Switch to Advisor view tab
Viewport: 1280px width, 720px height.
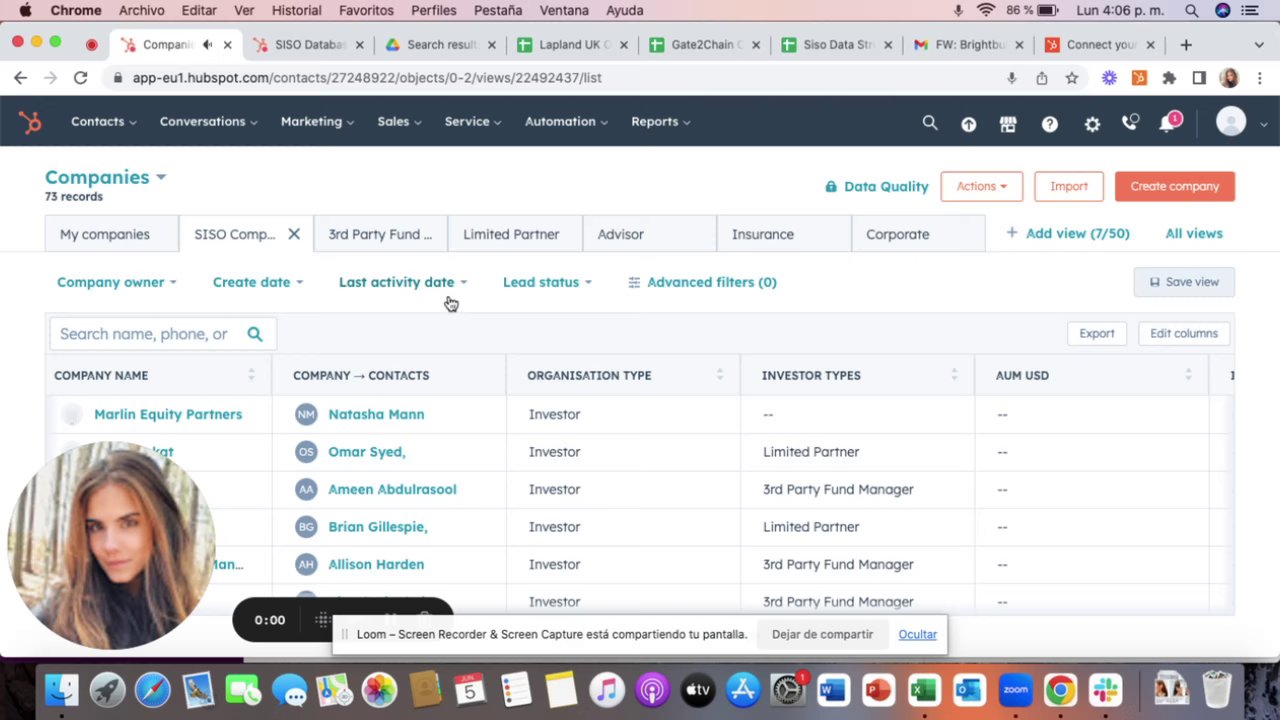point(649,234)
